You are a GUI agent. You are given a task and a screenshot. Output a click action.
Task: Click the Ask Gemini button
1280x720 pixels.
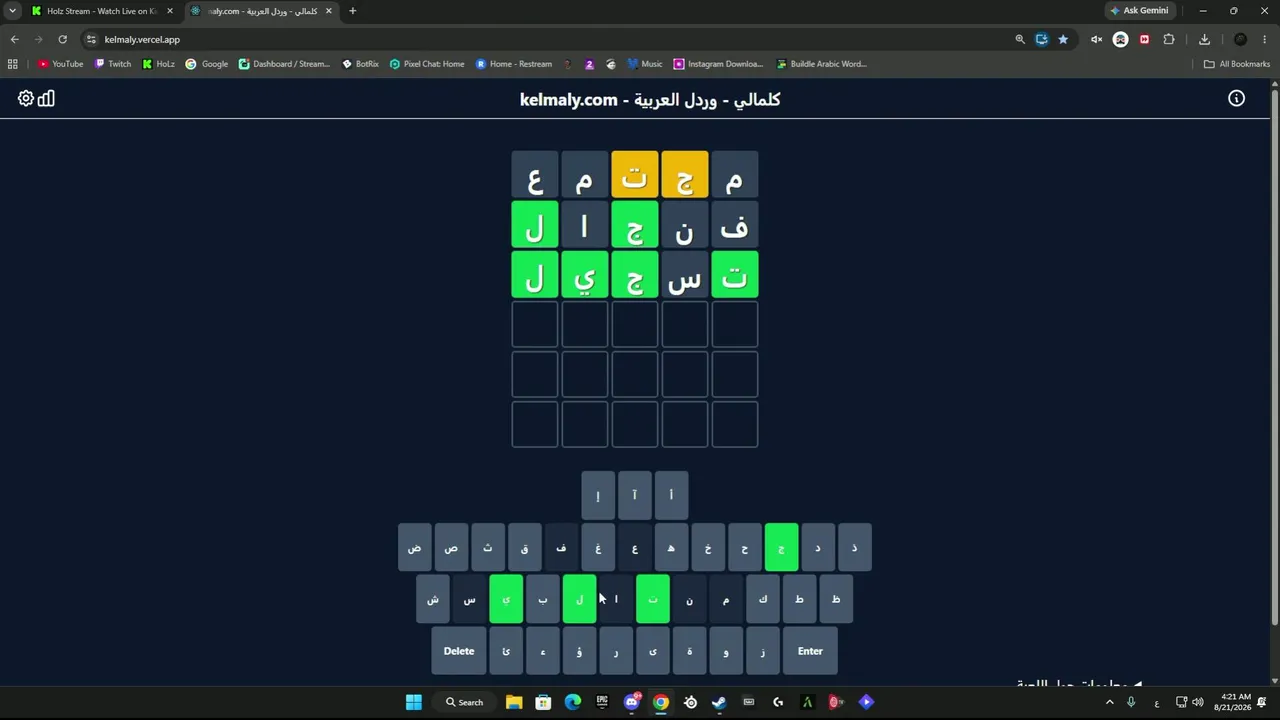[x=1139, y=11]
